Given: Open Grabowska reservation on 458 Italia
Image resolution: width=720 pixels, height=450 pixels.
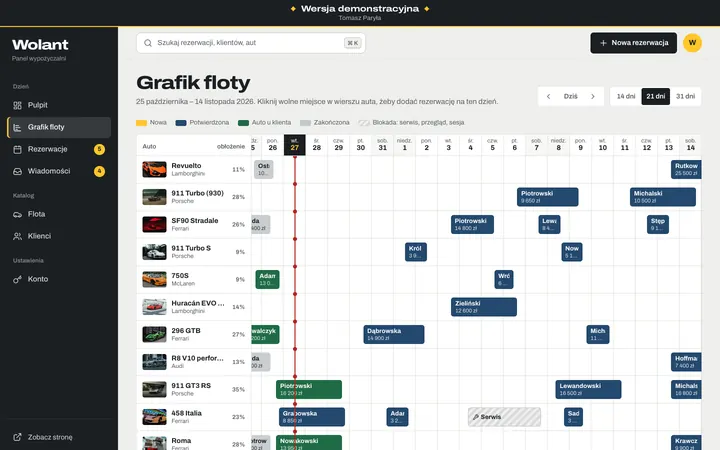Looking at the screenshot, I should click(312, 417).
